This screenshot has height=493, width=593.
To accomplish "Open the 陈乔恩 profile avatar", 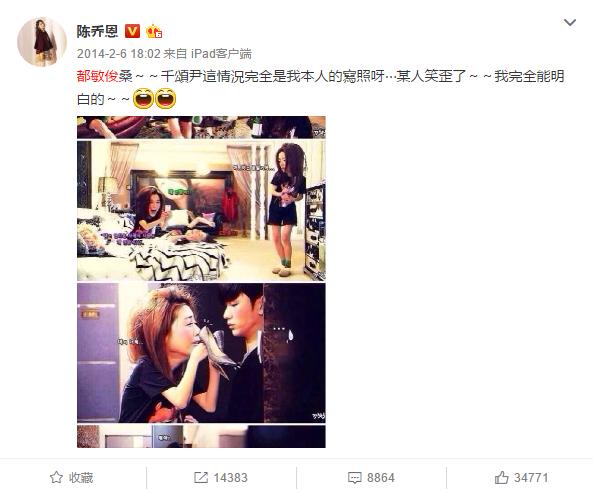I will 42,42.
